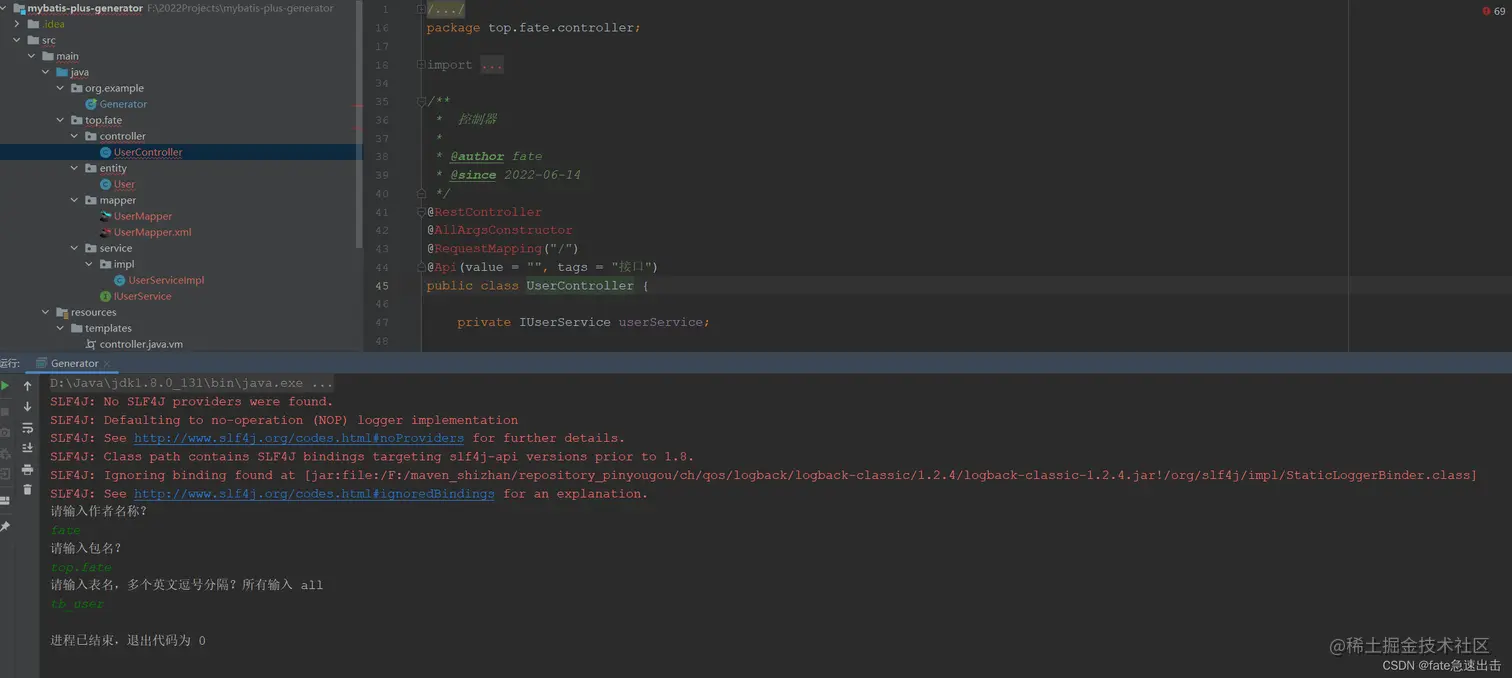
Task: Click the java source folder icon
Action: pos(62,72)
